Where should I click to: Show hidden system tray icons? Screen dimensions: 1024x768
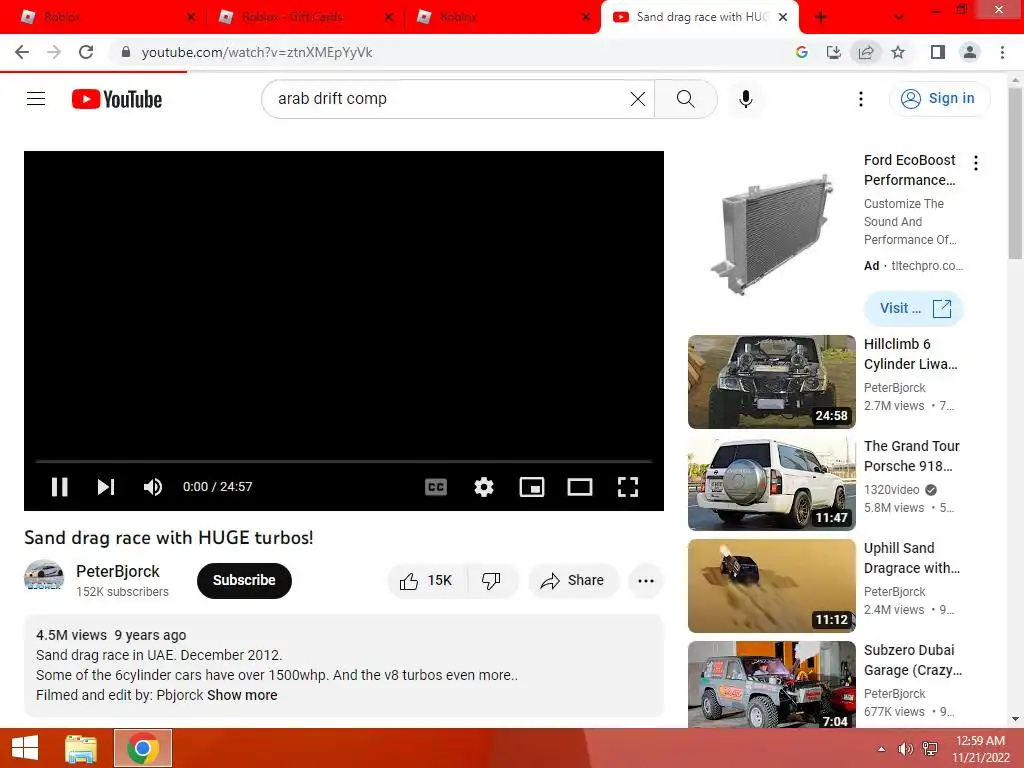coord(882,749)
